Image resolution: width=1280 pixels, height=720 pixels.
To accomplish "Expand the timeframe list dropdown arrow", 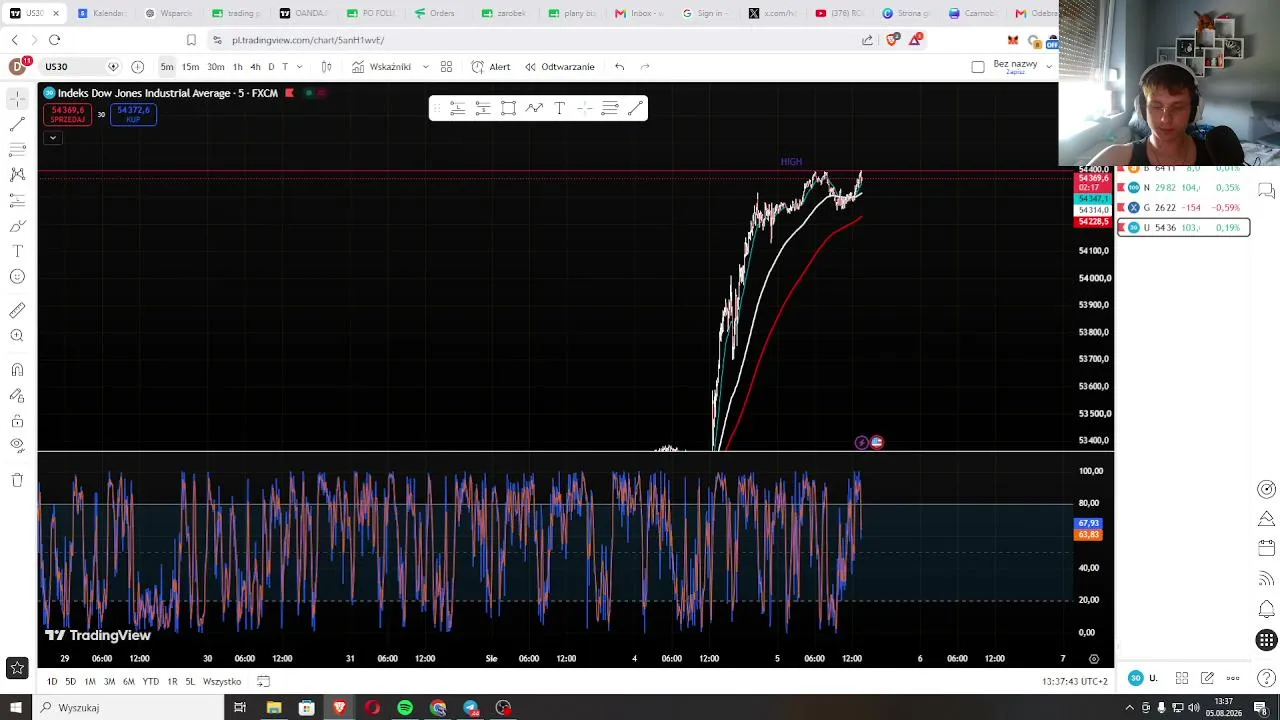I will pos(299,67).
